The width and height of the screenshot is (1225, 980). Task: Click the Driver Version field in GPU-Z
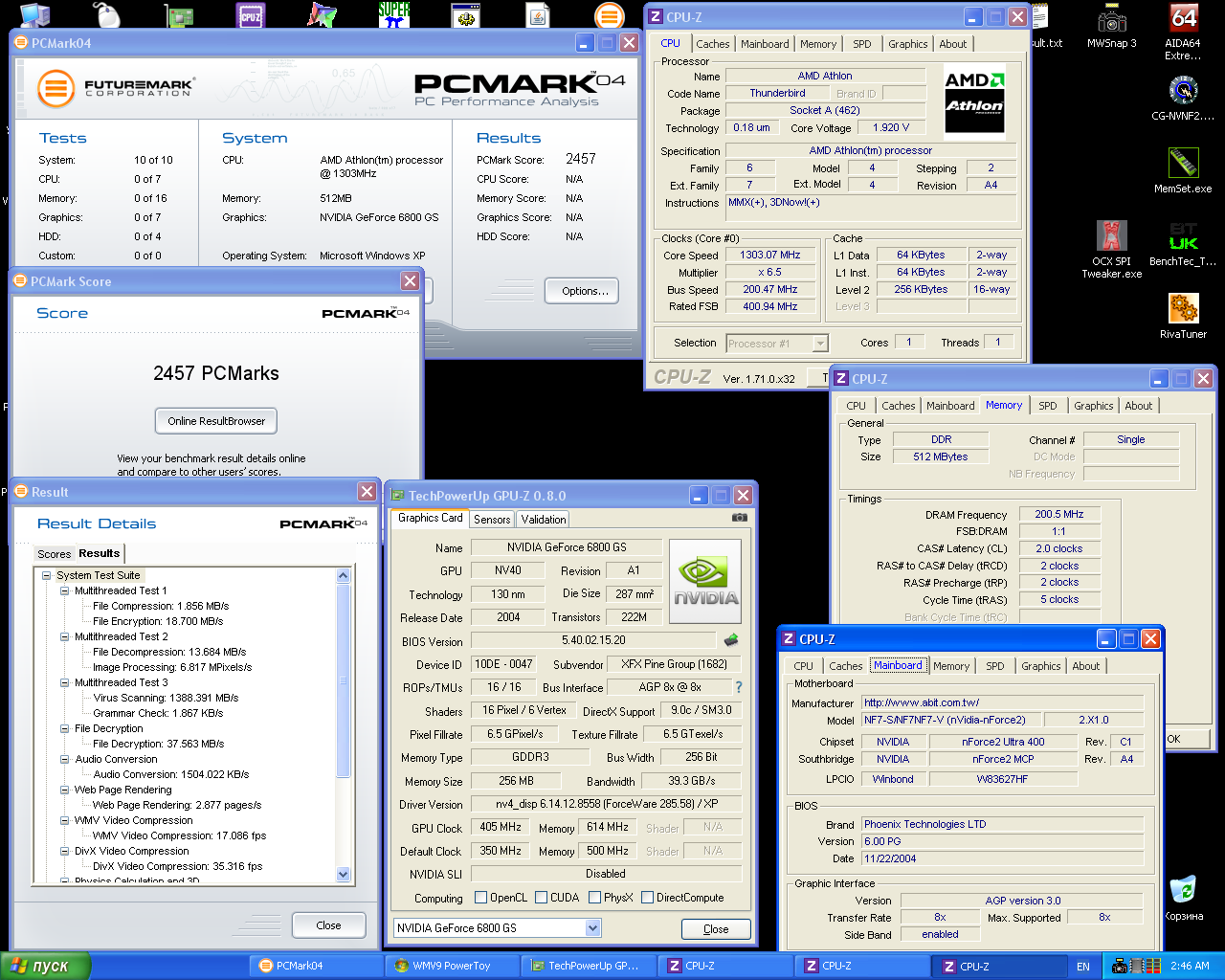pos(606,804)
